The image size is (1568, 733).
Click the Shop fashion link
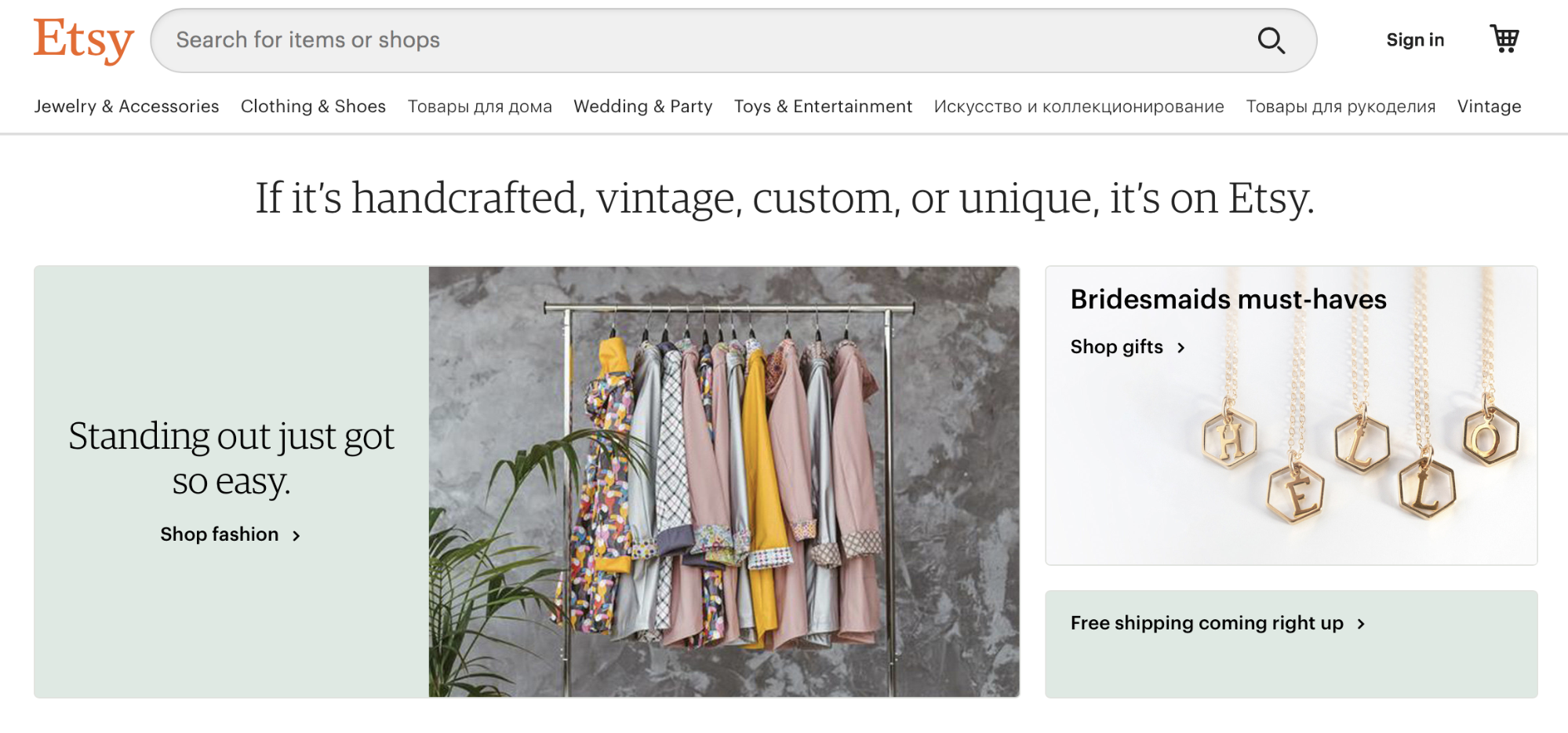[220, 534]
